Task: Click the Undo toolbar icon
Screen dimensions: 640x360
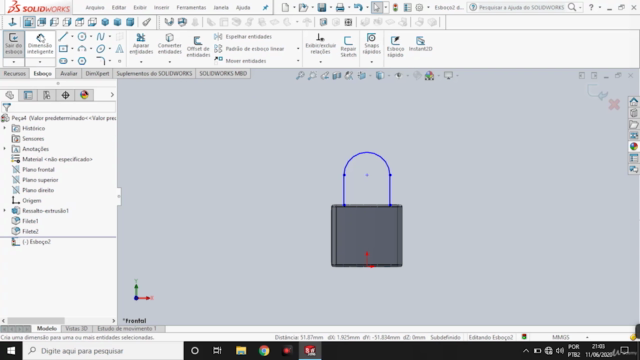Action: pos(358,7)
